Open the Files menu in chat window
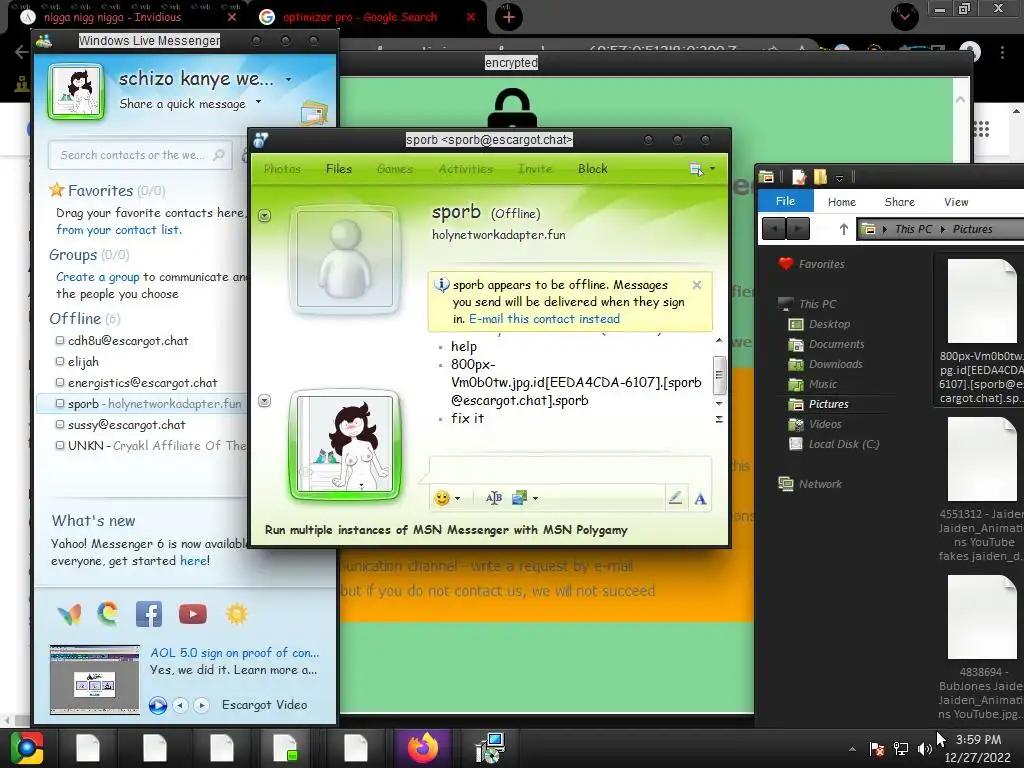Image resolution: width=1024 pixels, height=768 pixels. [x=339, y=169]
